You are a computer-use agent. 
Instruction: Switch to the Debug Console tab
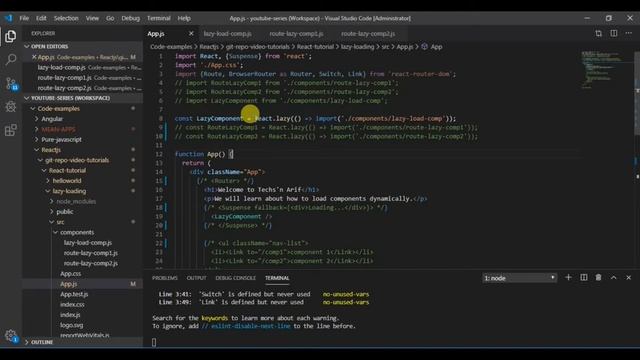236,278
